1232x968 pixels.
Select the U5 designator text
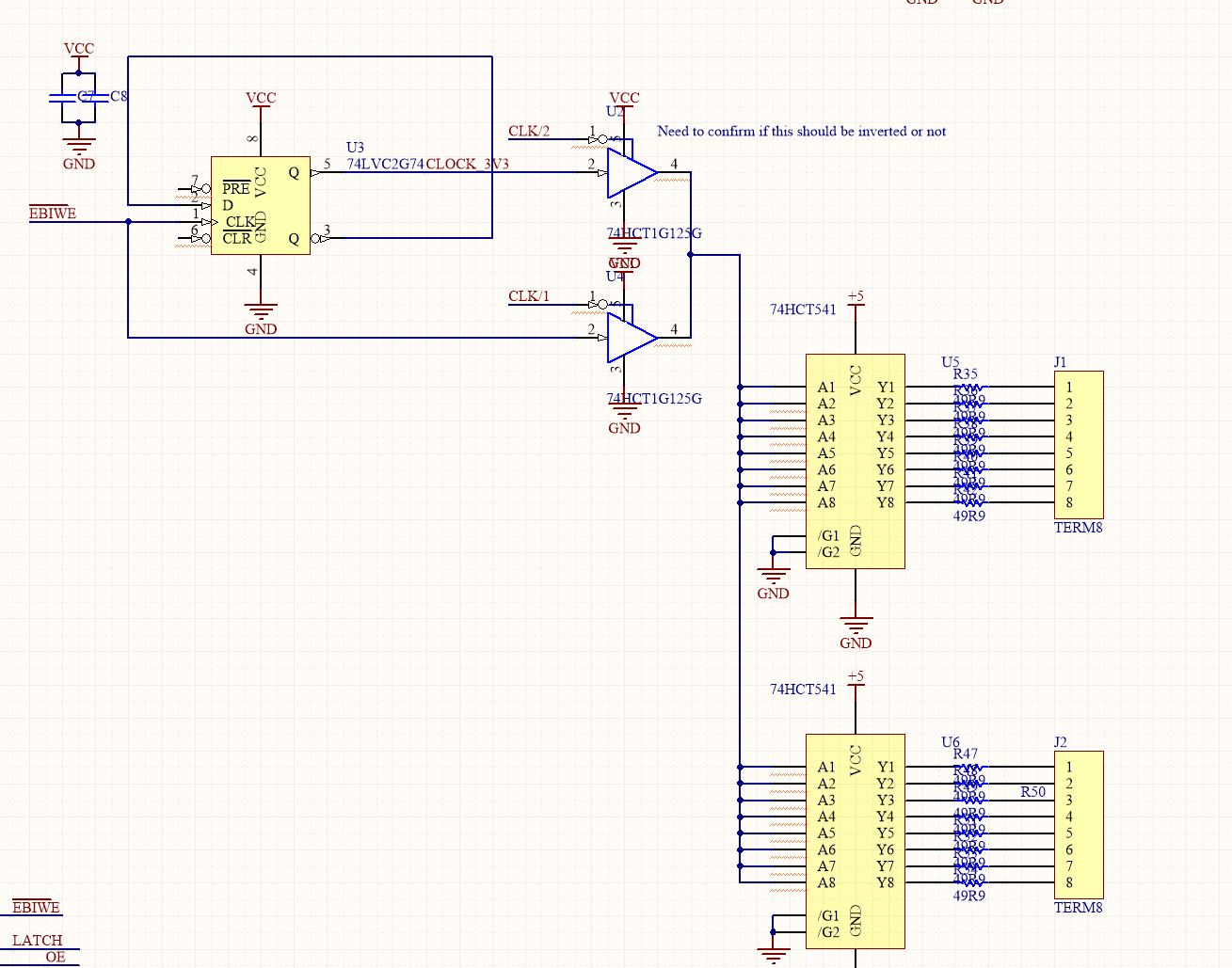coord(951,361)
